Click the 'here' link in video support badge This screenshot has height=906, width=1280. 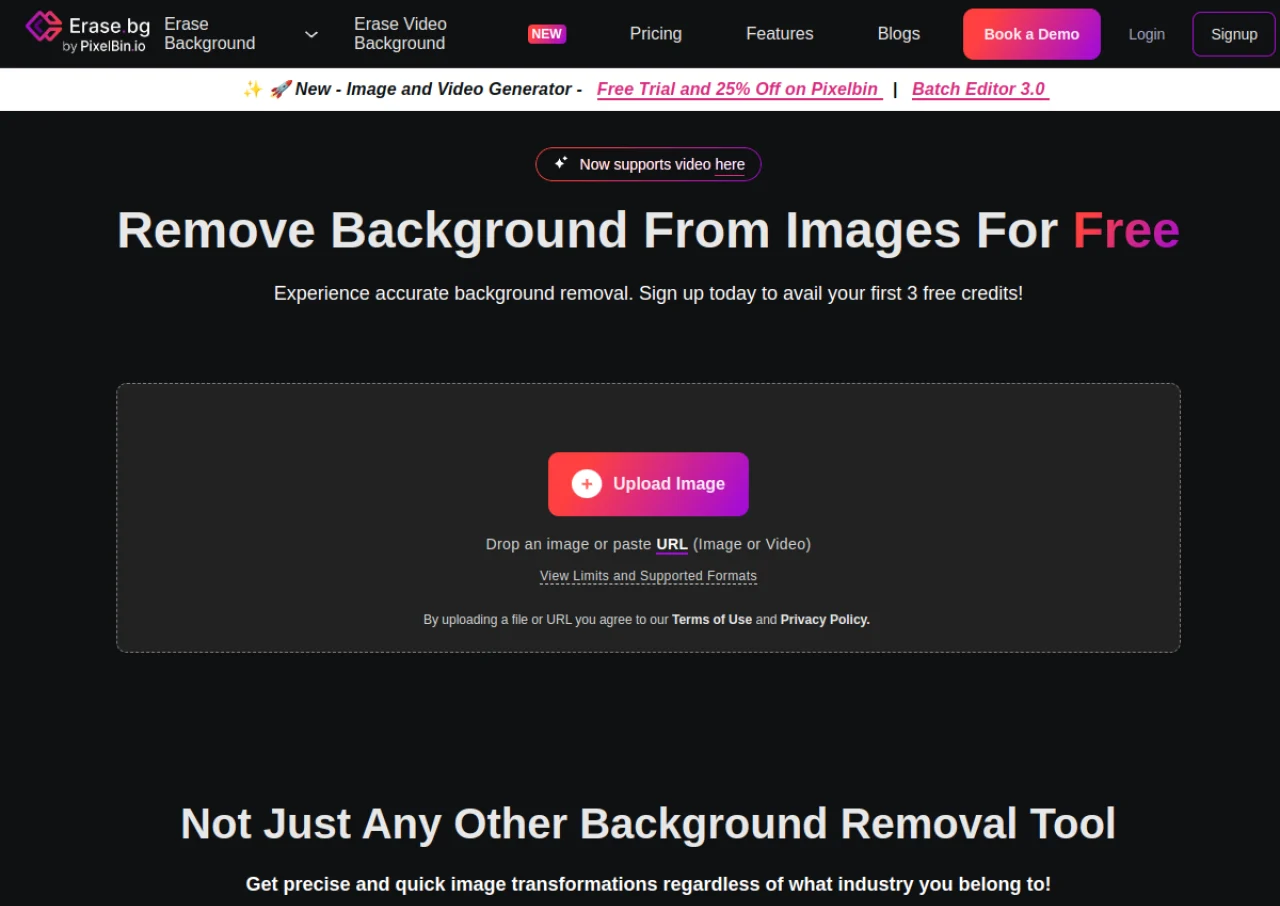[730, 164]
